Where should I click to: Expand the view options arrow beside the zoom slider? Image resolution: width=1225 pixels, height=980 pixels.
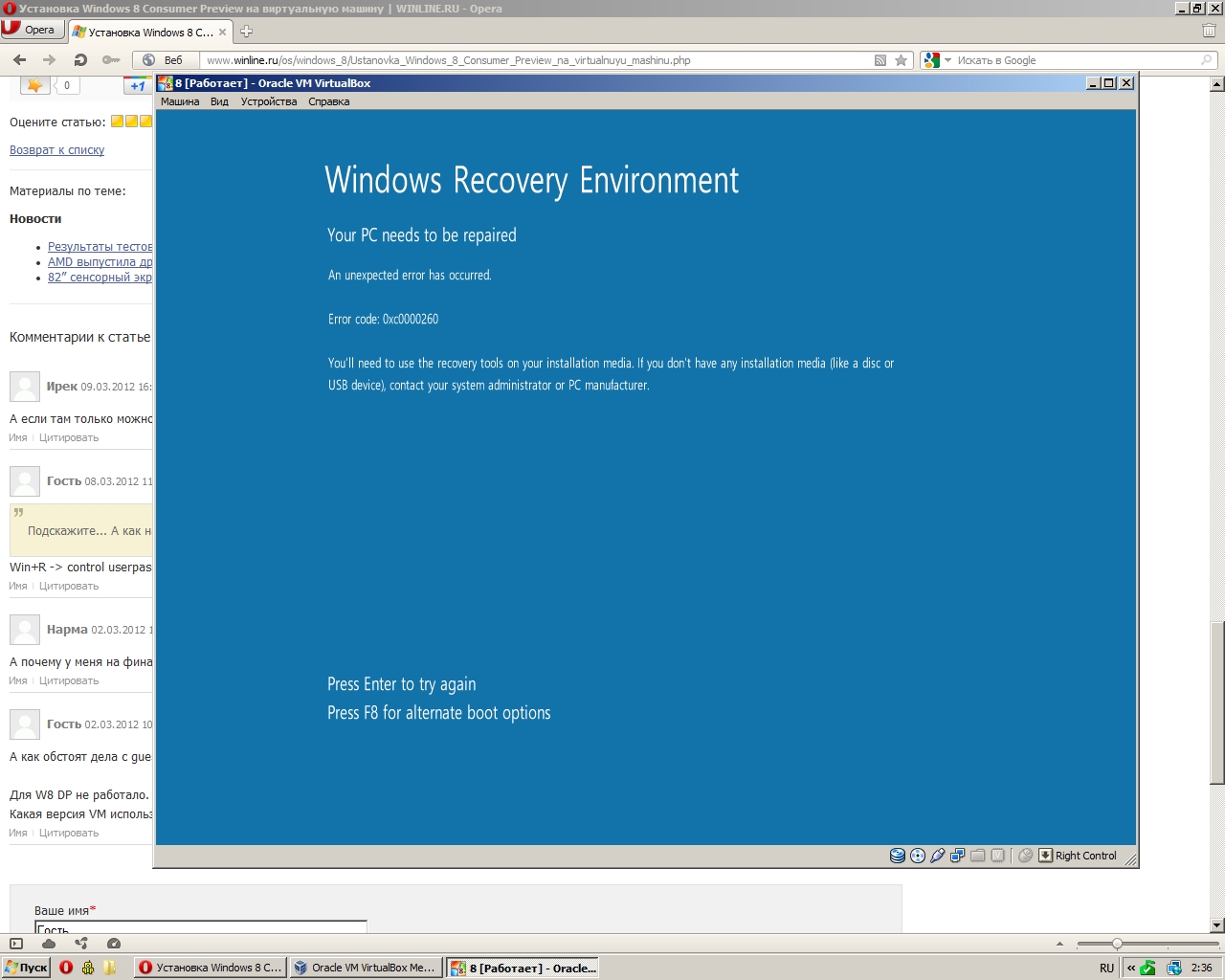tap(1059, 944)
